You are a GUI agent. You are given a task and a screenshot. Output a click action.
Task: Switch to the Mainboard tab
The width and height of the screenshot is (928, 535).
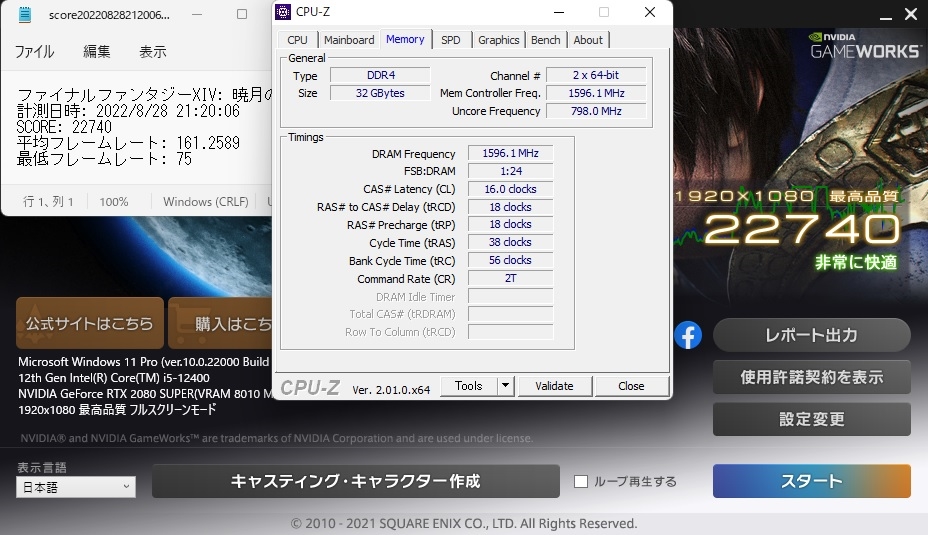(x=349, y=40)
